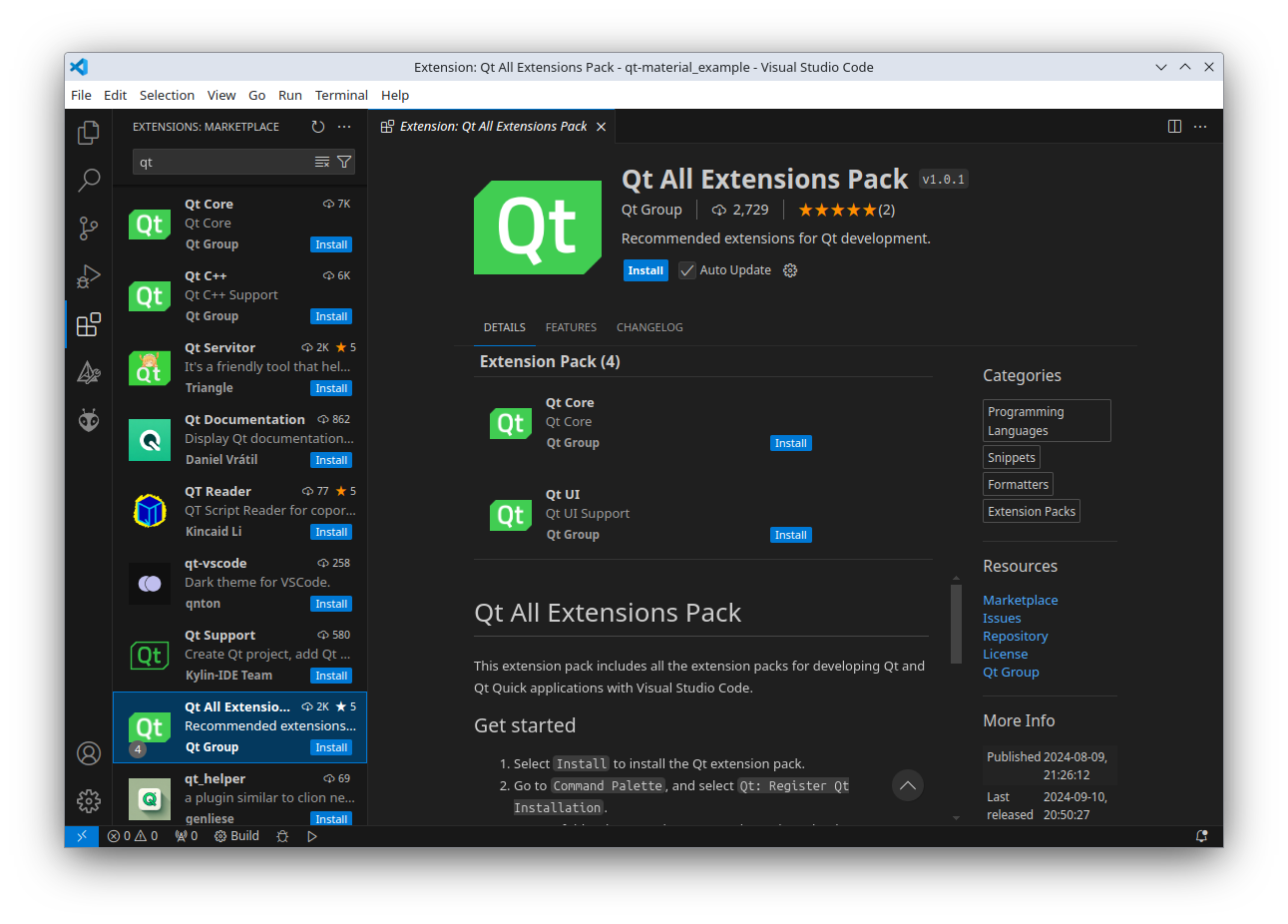Select QT Reader extension in sidebar list
The image size is (1288, 924).
click(x=240, y=512)
